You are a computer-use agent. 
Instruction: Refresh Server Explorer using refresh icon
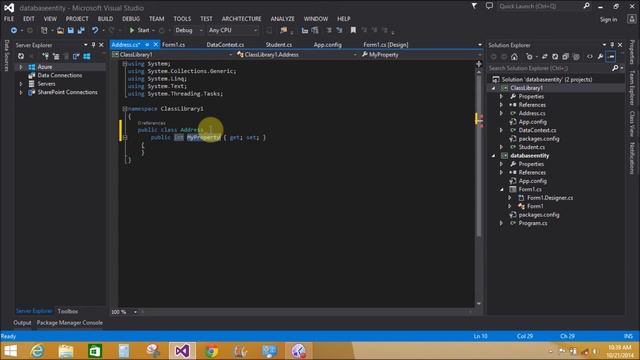click(21, 56)
